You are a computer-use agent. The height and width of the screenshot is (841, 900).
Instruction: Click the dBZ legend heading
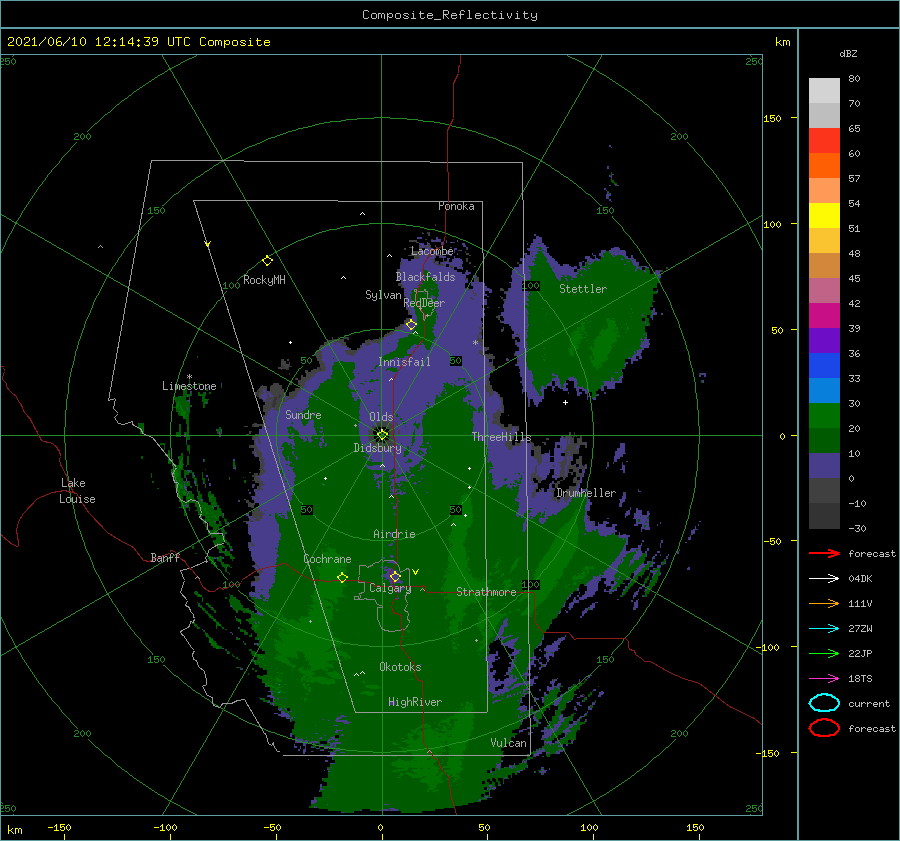click(848, 54)
